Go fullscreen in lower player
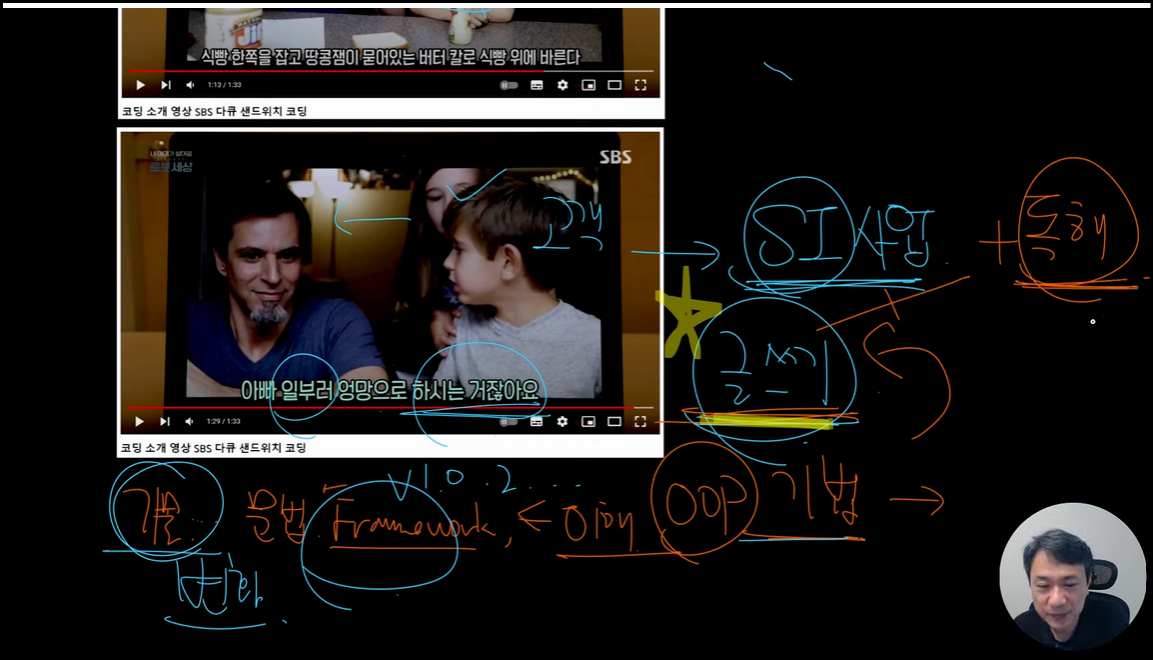1153x660 pixels. click(640, 421)
